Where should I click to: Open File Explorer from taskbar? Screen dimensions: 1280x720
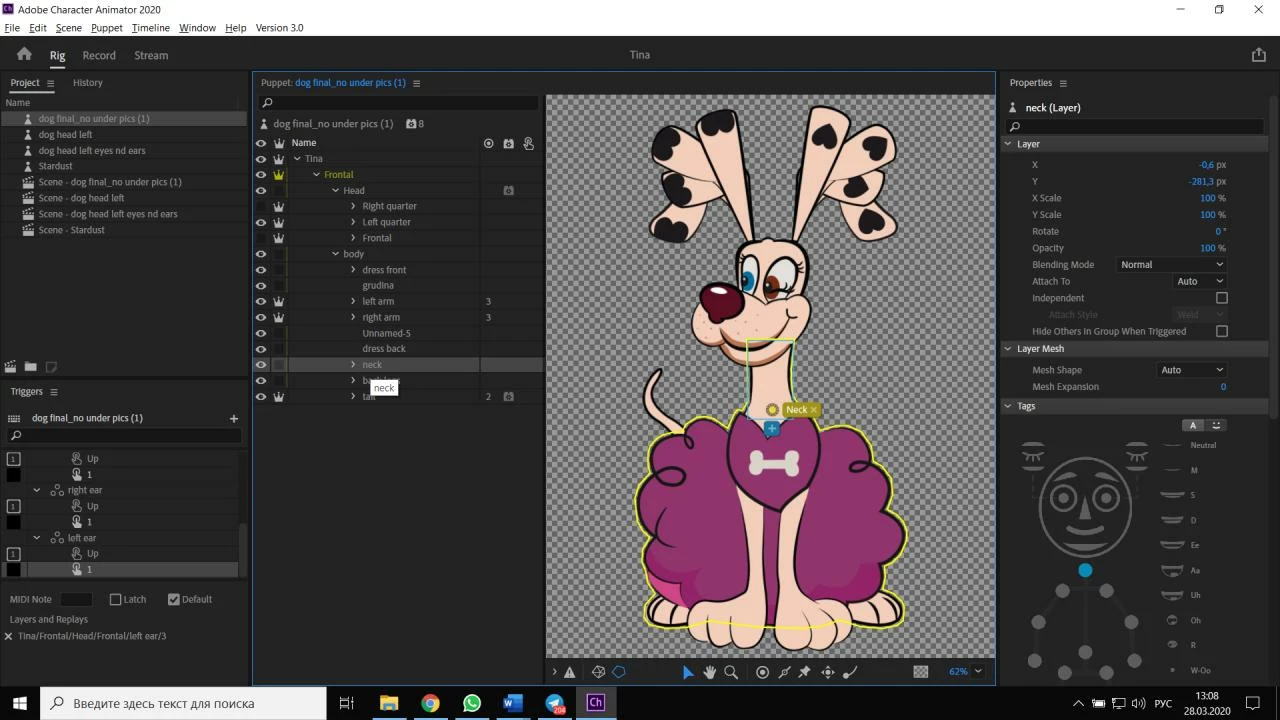click(389, 703)
